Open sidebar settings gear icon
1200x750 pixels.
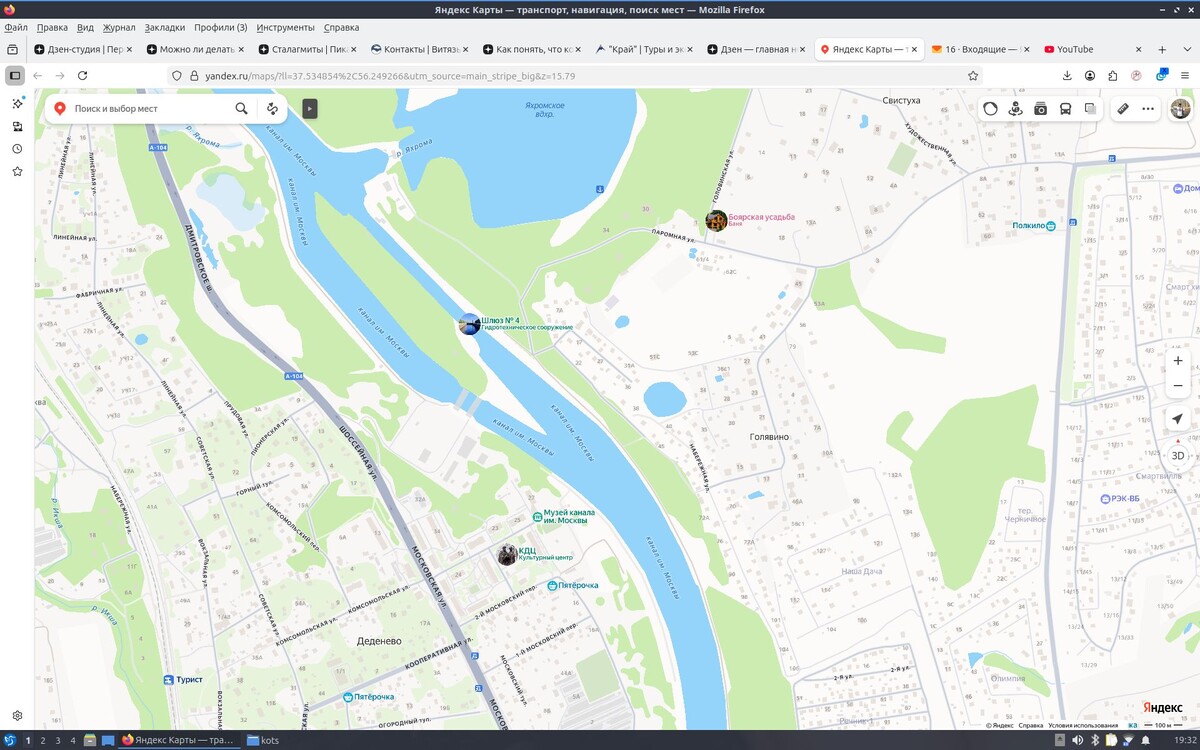17,716
